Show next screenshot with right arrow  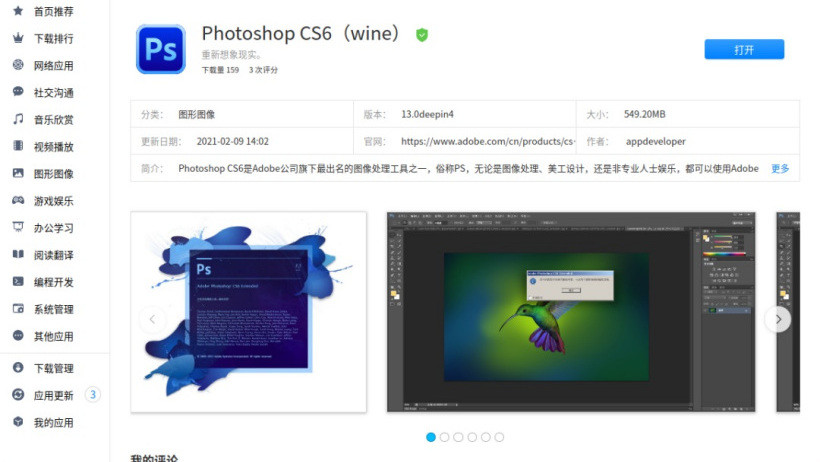(778, 319)
